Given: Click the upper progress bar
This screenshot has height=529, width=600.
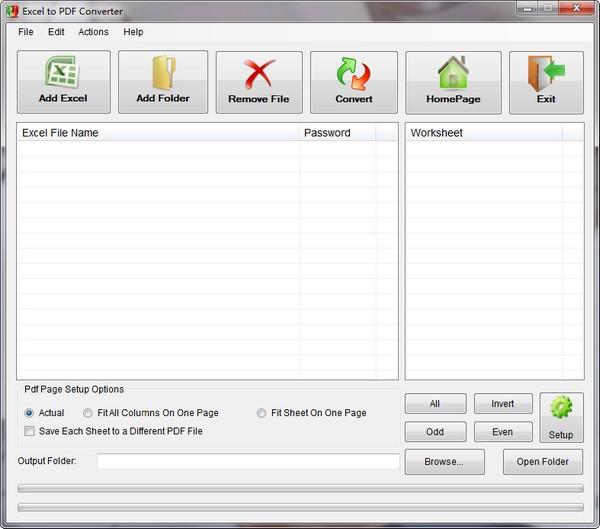Looking at the screenshot, I should click(300, 488).
